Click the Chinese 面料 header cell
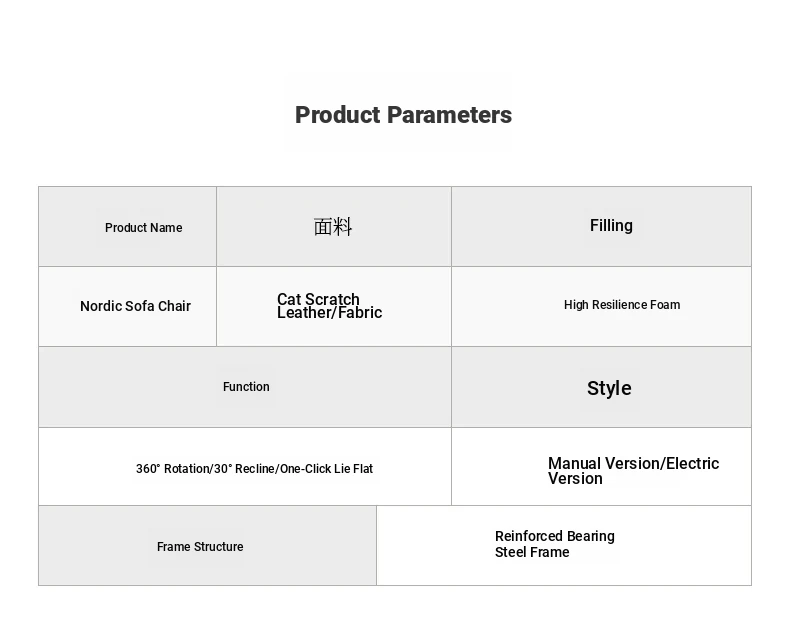 point(334,227)
